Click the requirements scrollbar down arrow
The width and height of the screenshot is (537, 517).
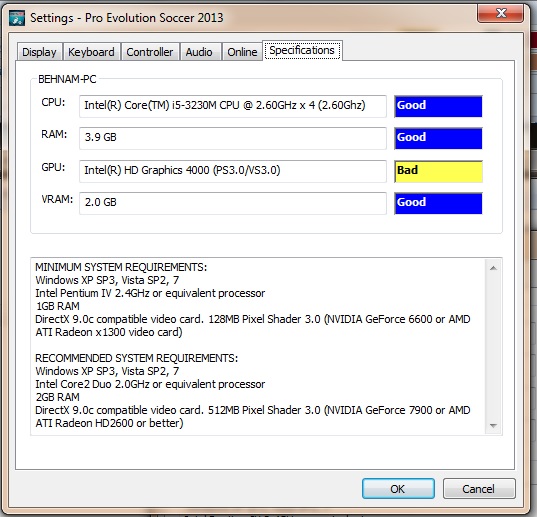tap(494, 426)
